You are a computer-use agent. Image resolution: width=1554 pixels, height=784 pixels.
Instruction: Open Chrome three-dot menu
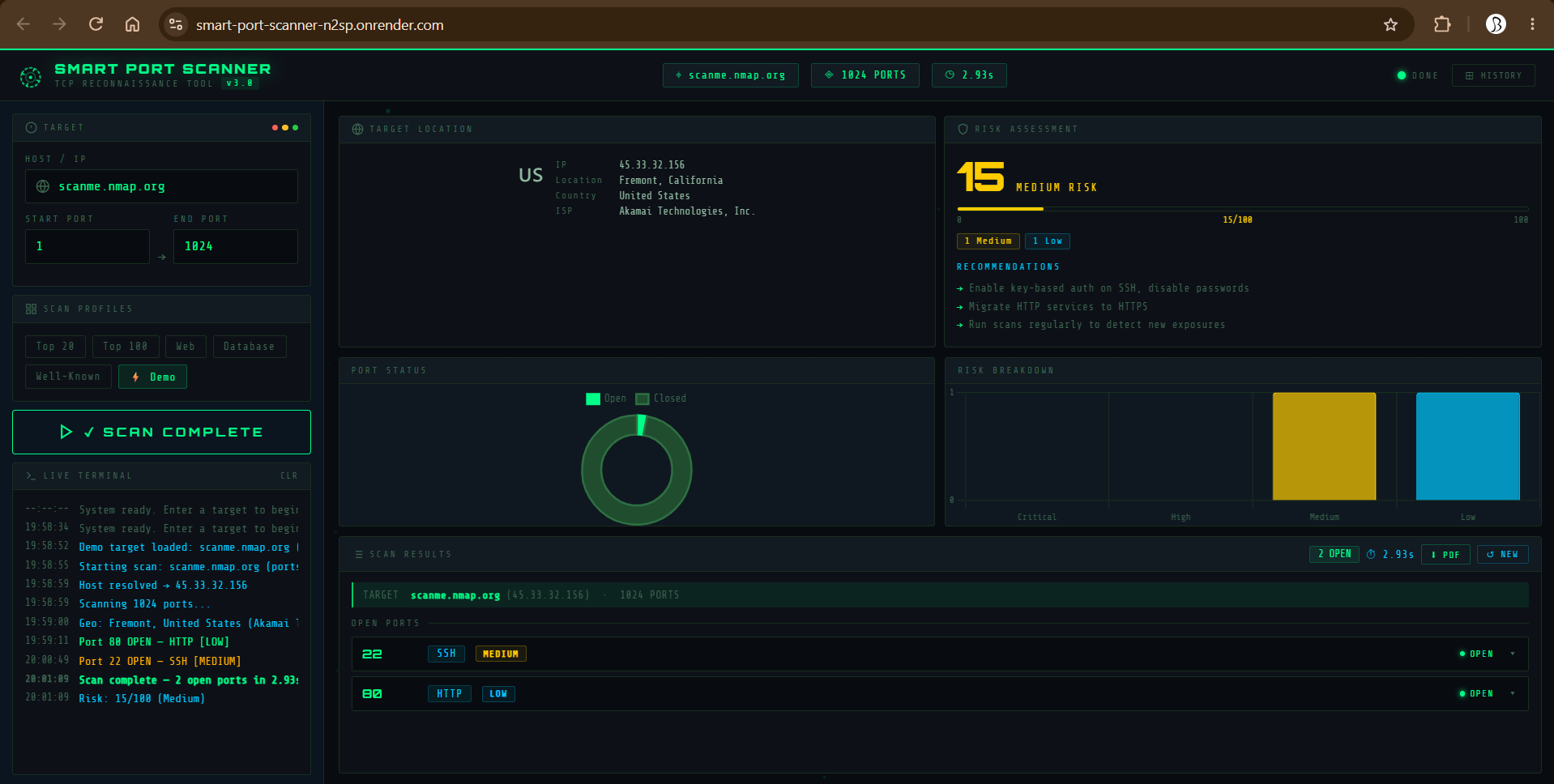(x=1532, y=24)
